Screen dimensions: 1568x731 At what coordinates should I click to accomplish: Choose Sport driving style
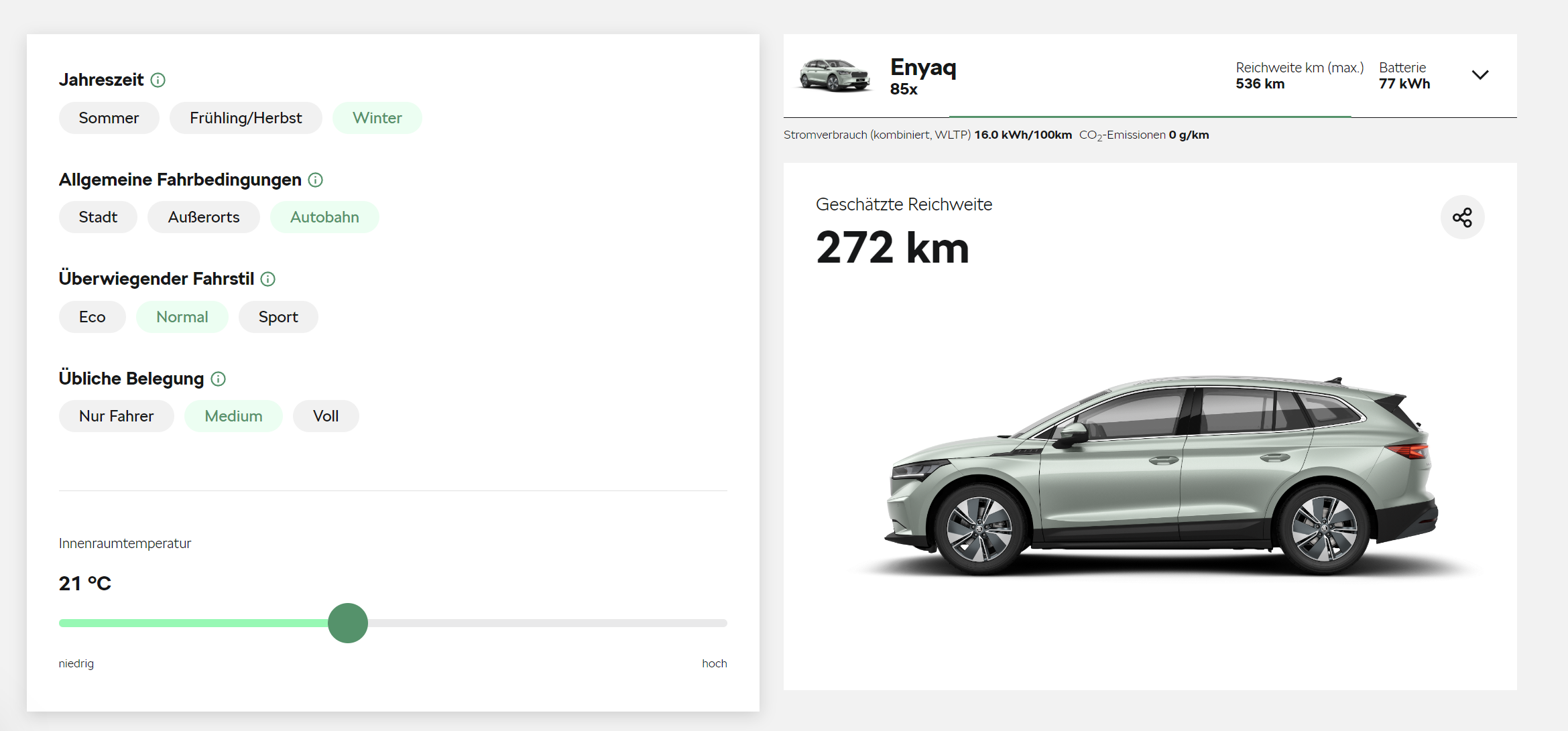[278, 317]
